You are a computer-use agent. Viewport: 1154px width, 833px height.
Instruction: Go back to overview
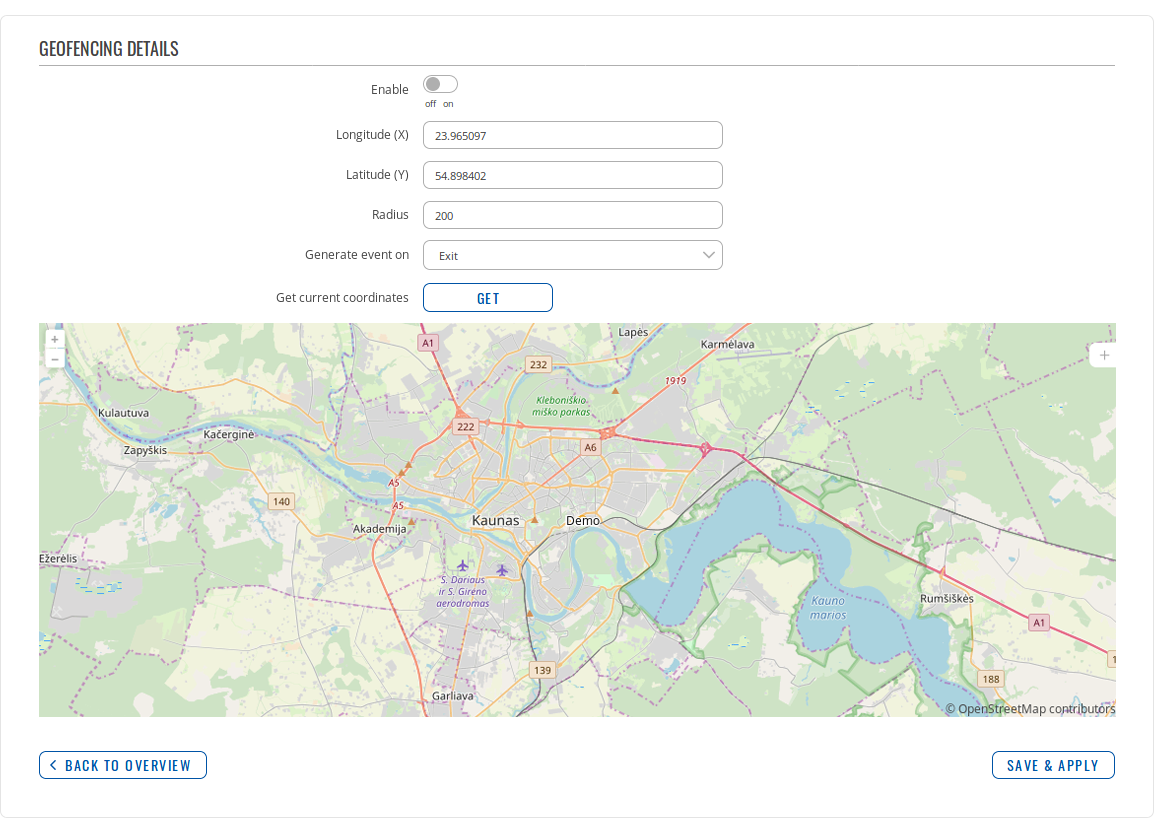tap(123, 765)
